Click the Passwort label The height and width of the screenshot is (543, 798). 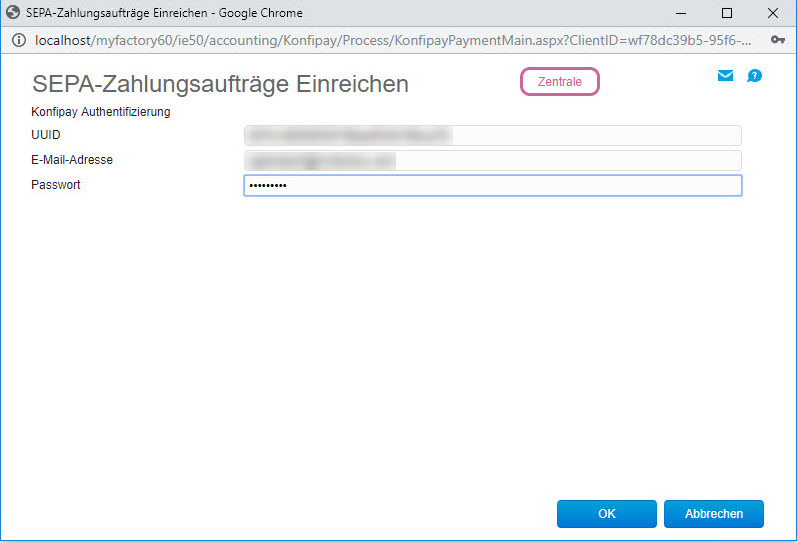point(56,186)
